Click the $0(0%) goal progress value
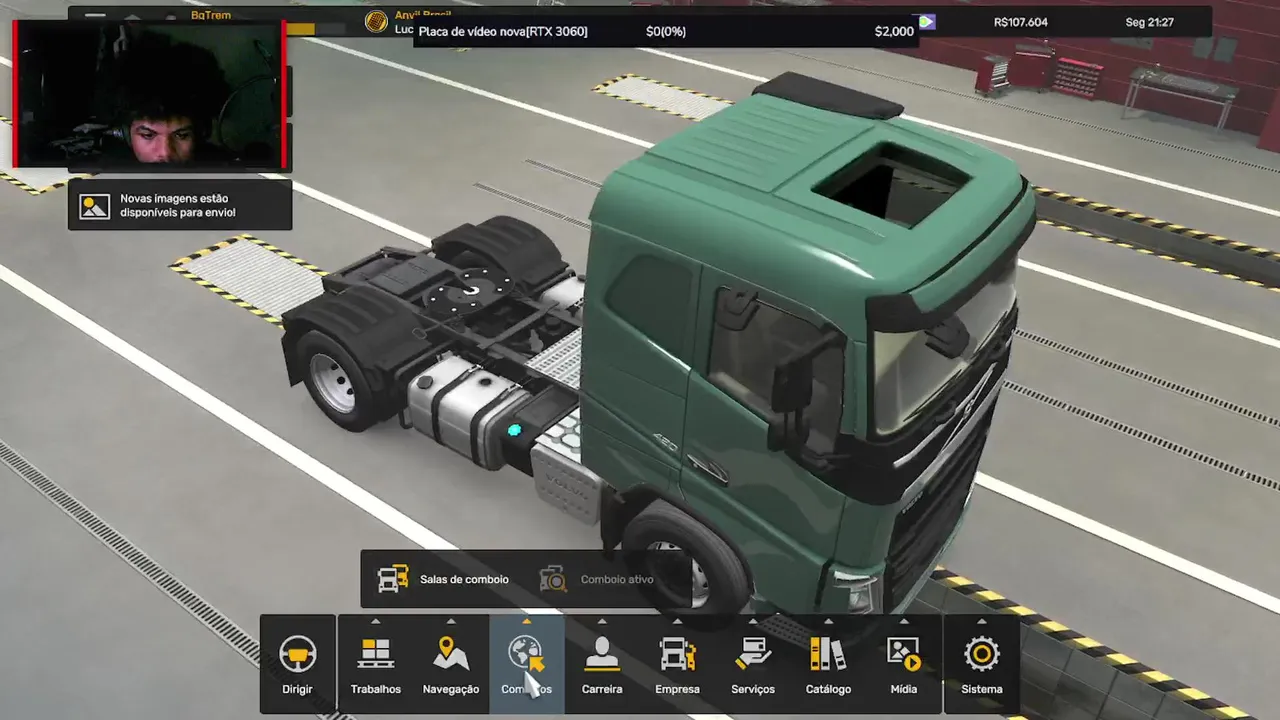Image resolution: width=1280 pixels, height=720 pixels. (x=666, y=31)
